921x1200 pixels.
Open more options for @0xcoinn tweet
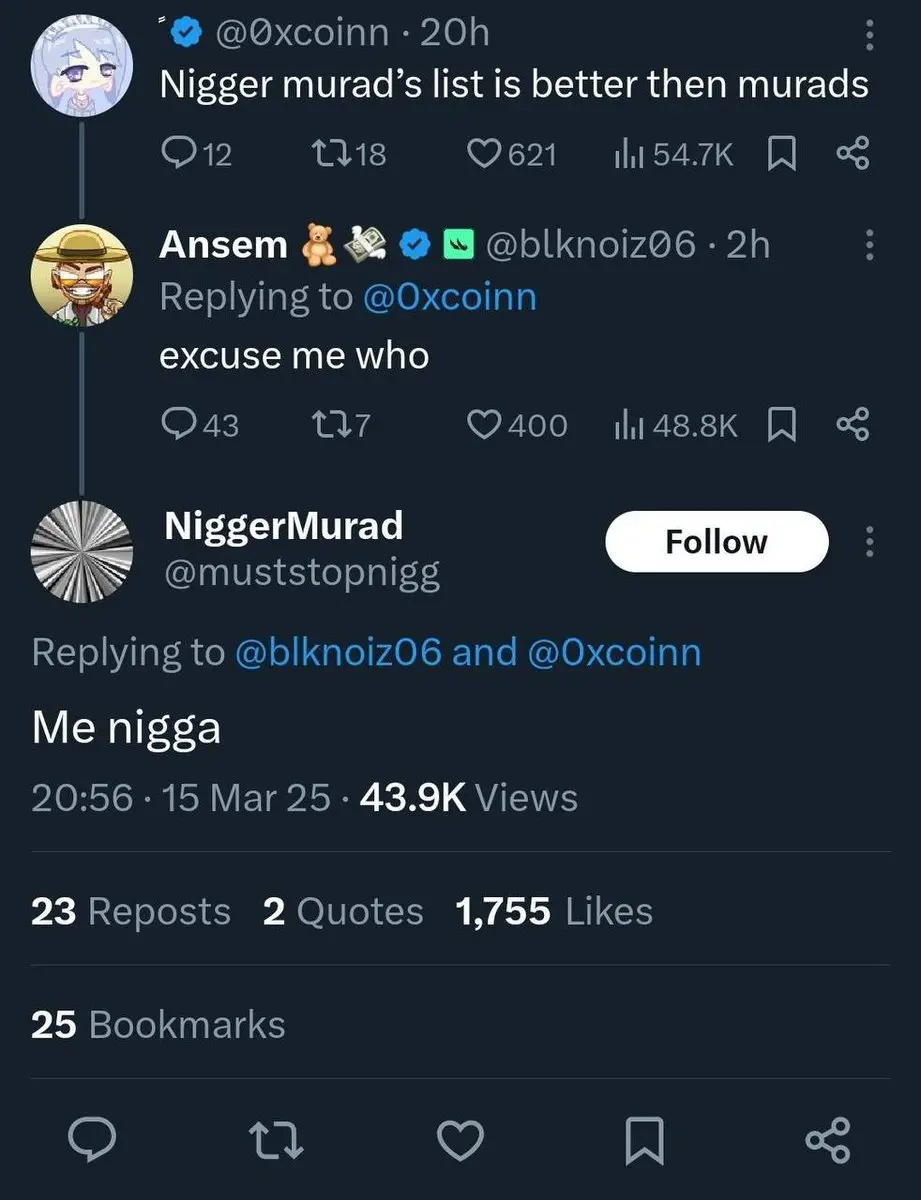(x=869, y=36)
